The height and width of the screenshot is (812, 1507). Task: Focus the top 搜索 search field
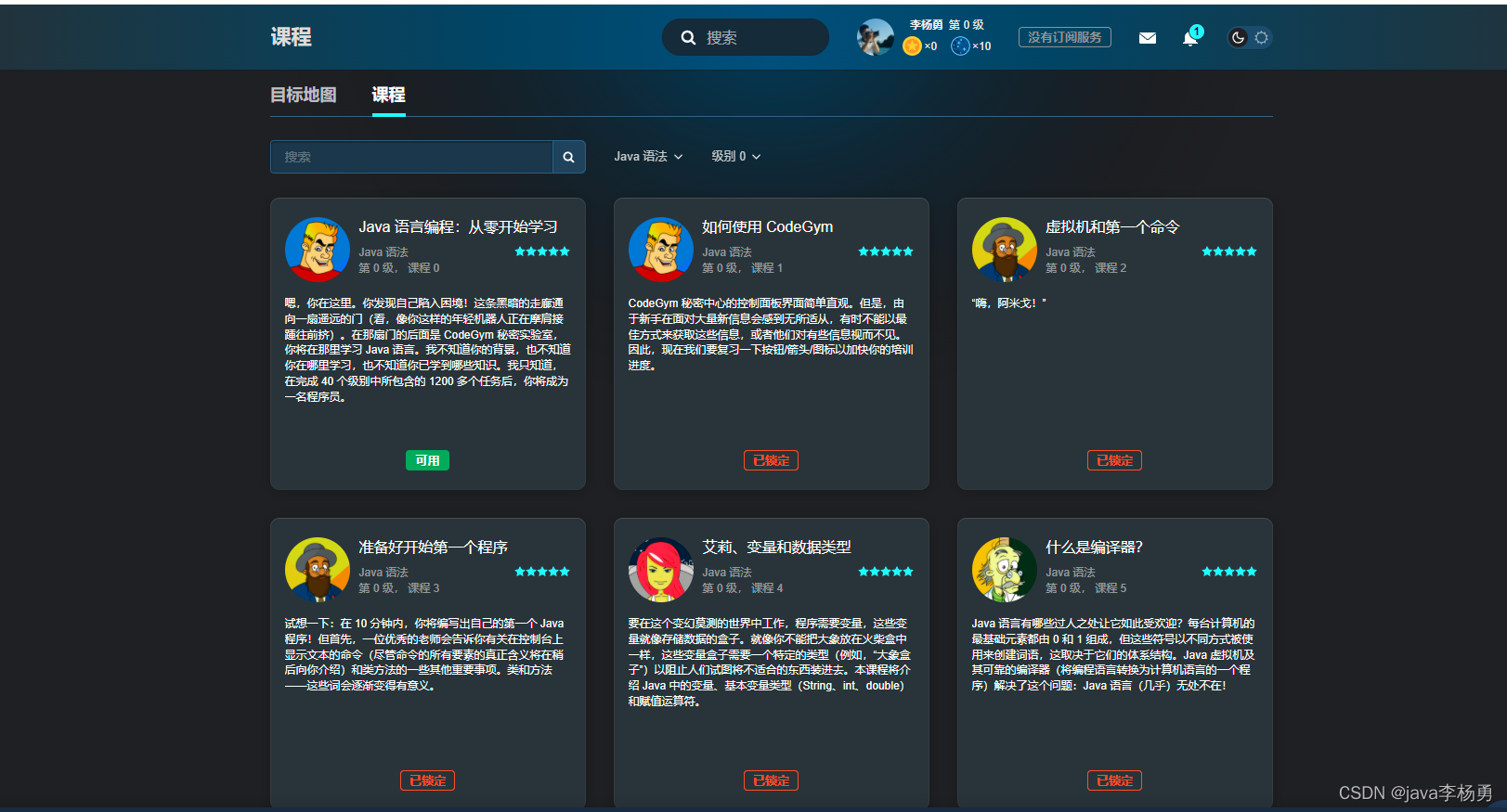[746, 37]
